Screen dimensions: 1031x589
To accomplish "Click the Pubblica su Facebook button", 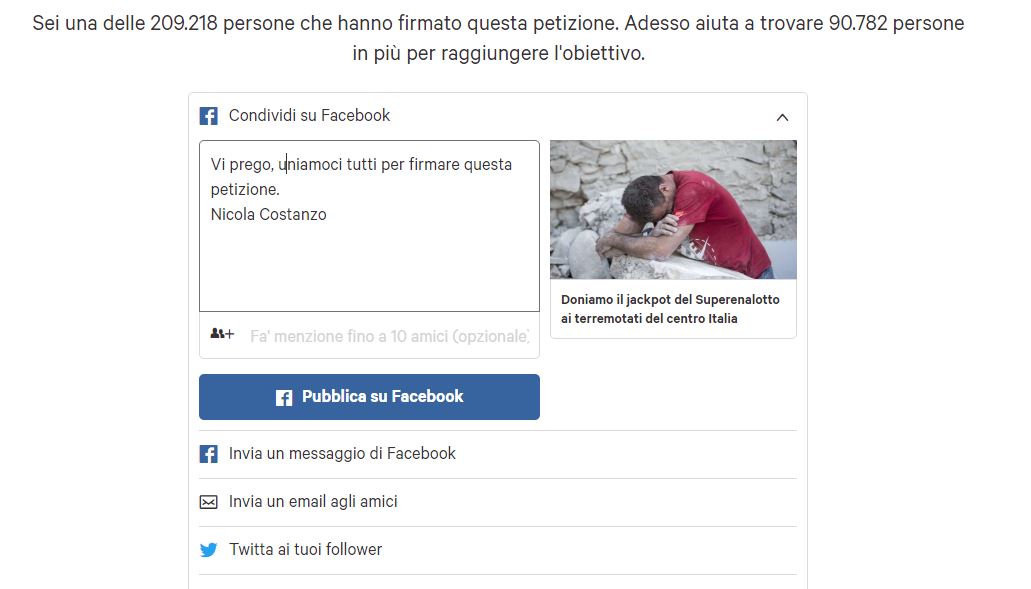I will pyautogui.click(x=370, y=397).
